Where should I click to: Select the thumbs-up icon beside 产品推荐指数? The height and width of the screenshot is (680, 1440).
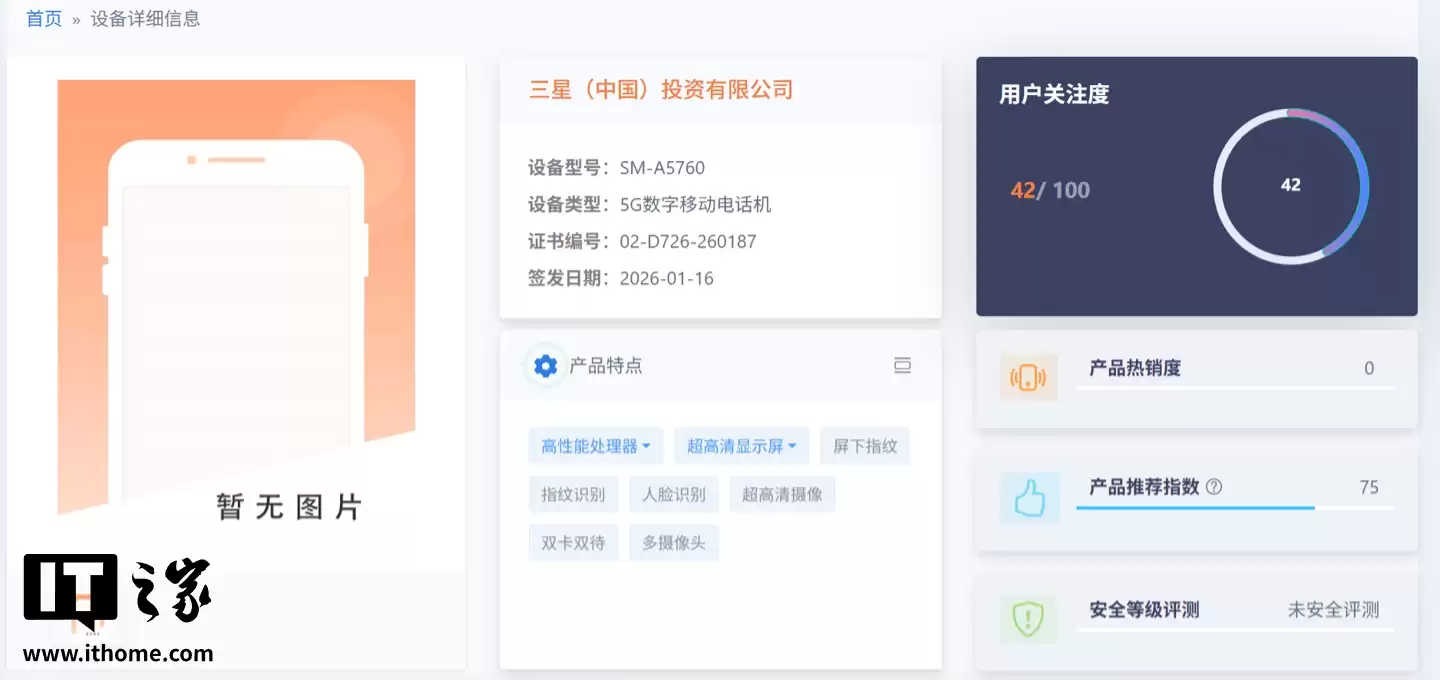[1029, 497]
